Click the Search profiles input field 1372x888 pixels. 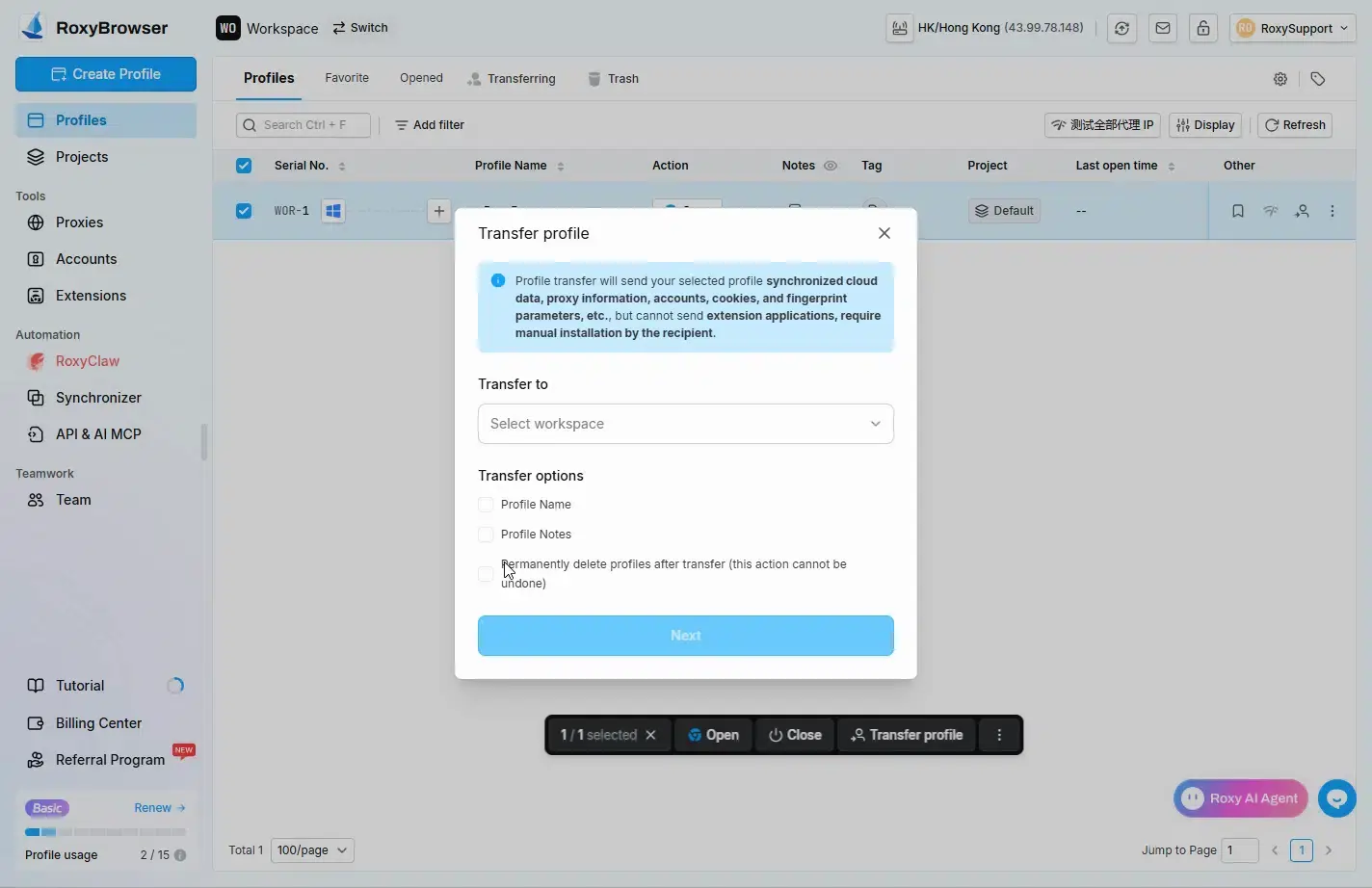(303, 125)
